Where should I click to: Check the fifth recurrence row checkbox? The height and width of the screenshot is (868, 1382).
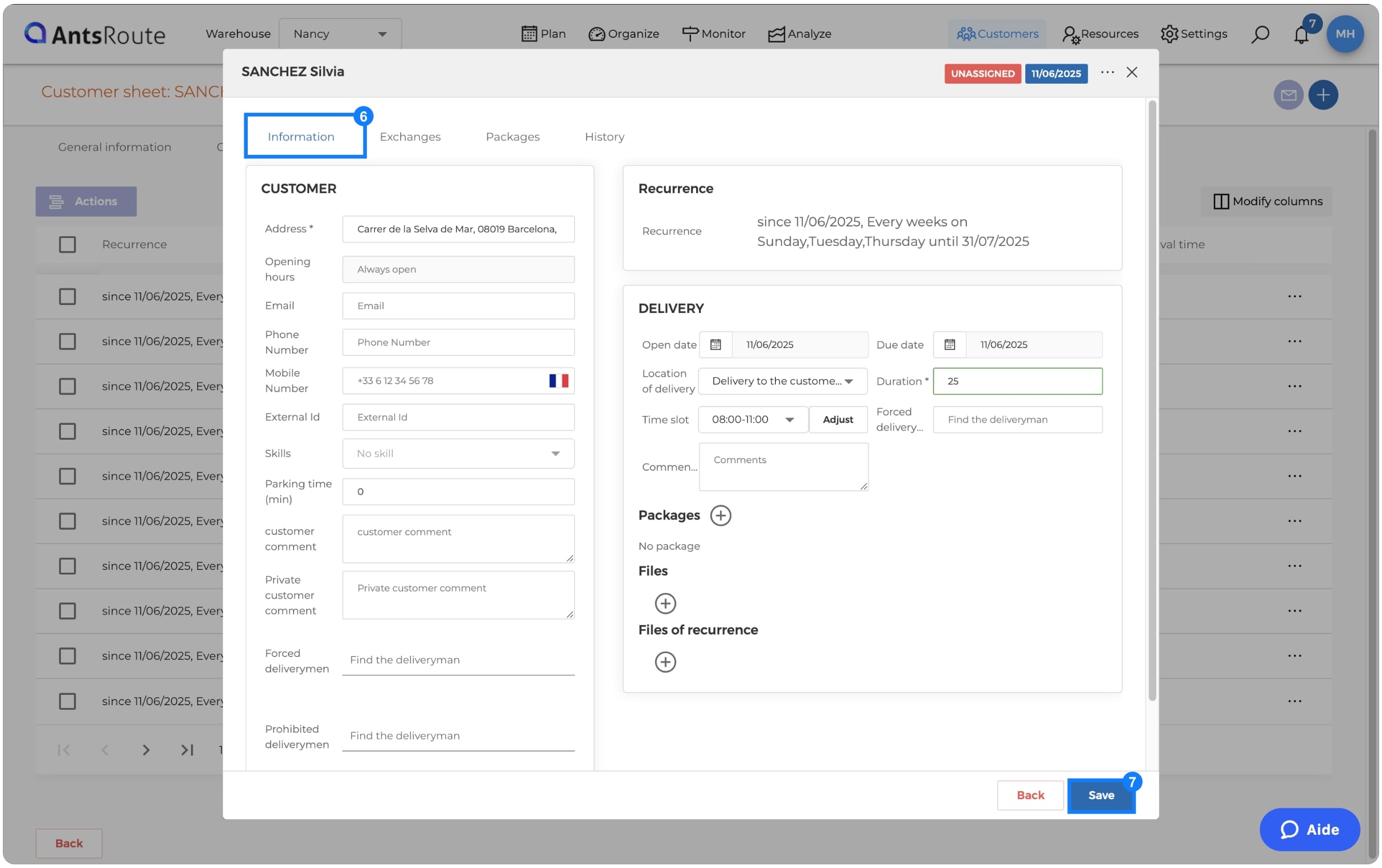[67, 476]
